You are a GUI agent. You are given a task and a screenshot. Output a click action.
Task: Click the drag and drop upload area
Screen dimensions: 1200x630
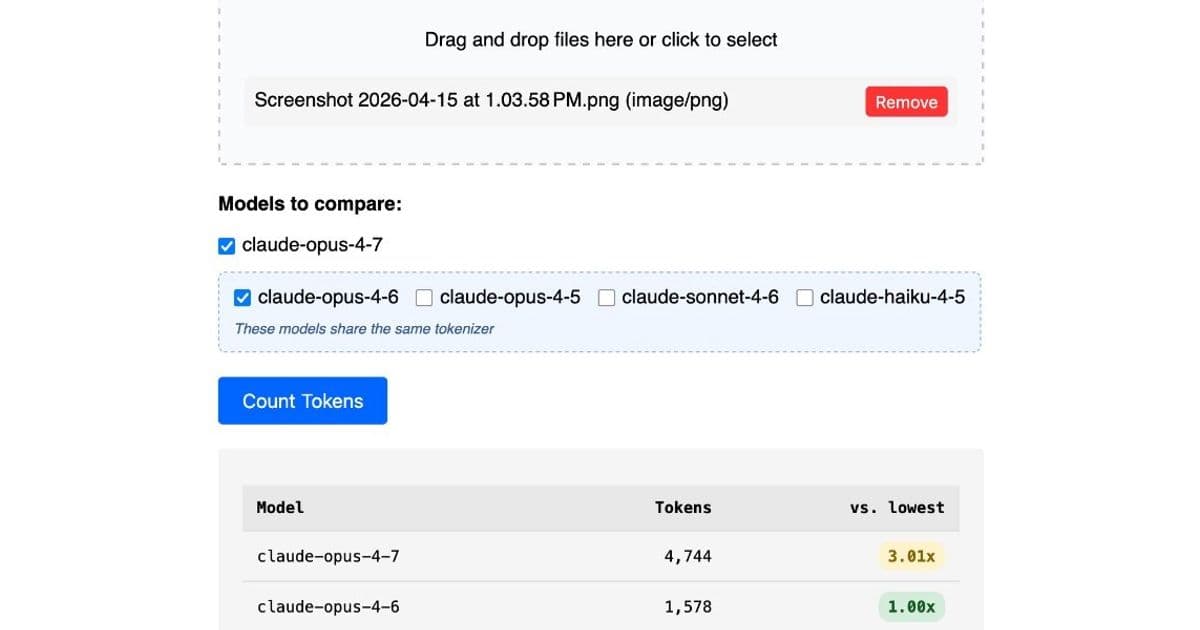tap(600, 40)
